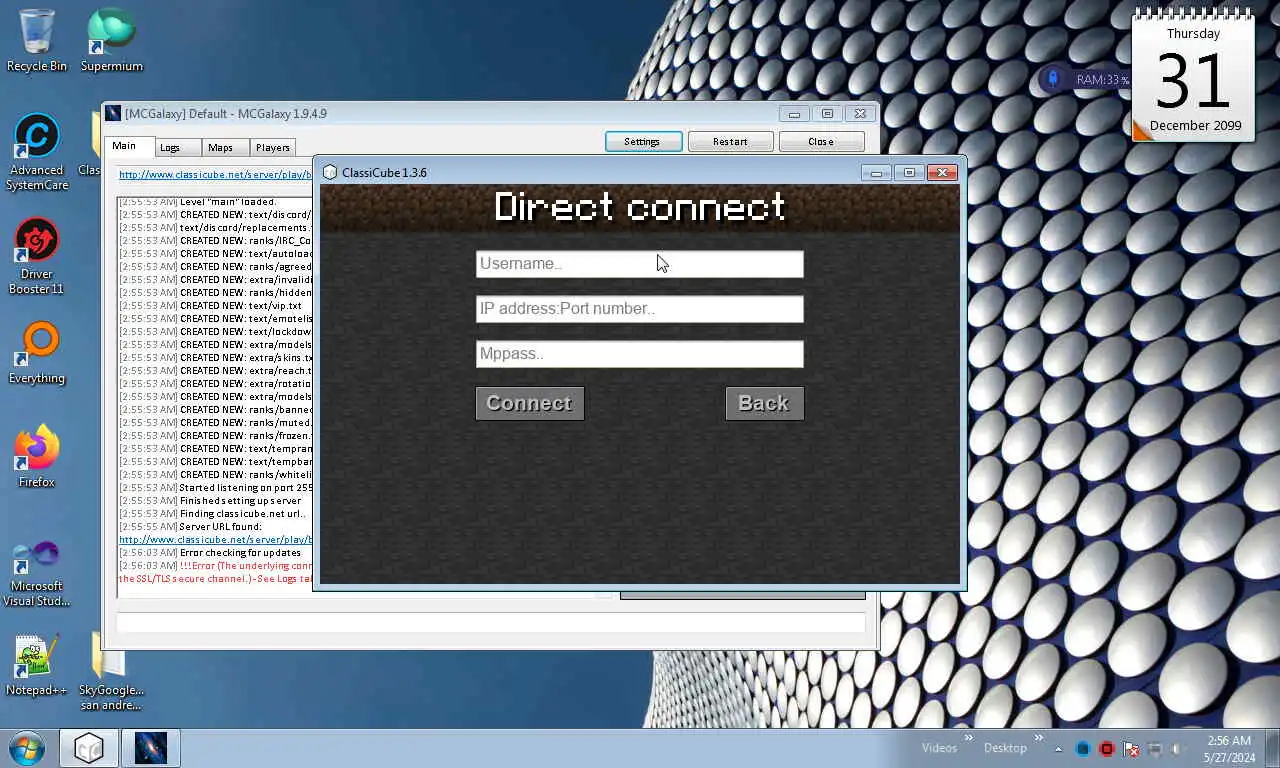Select the 'Server URL found:' log line

(x=191, y=527)
